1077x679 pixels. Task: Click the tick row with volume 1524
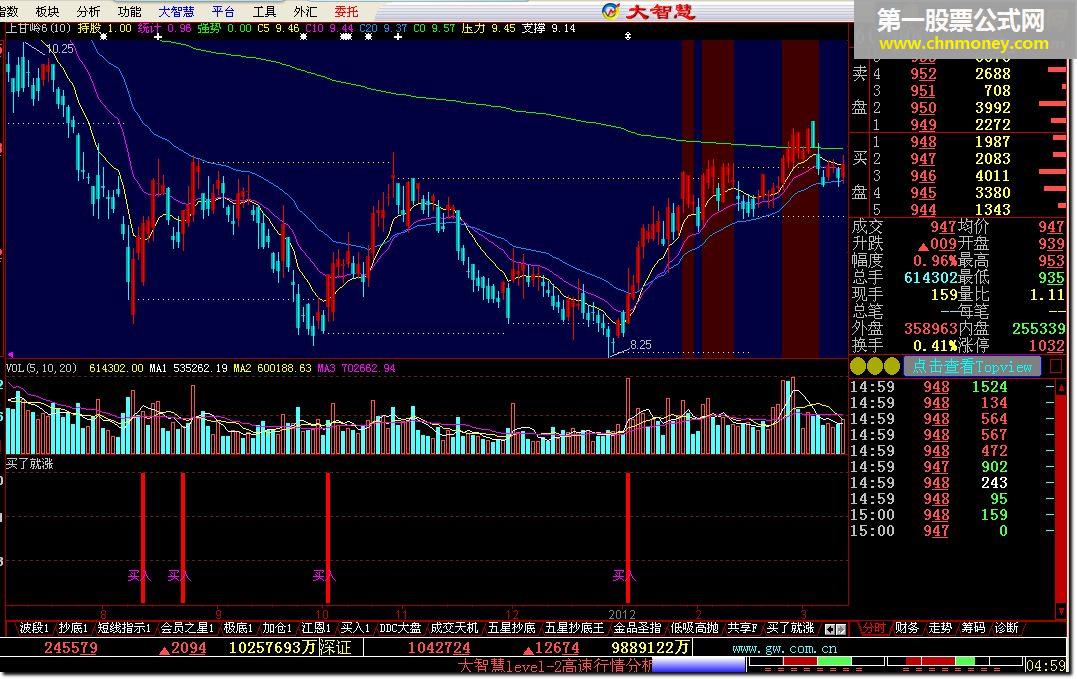coord(951,387)
